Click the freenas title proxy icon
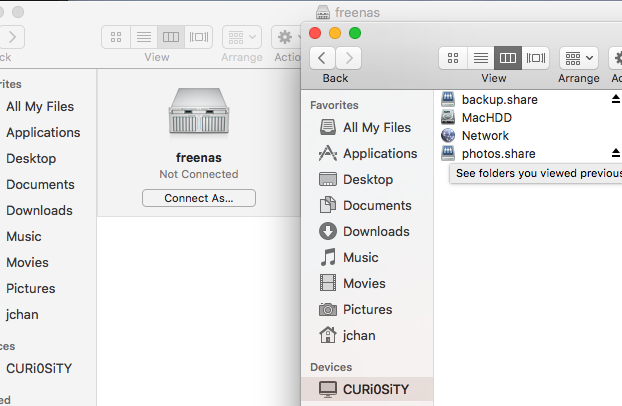The width and height of the screenshot is (622, 406). pyautogui.click(x=323, y=12)
